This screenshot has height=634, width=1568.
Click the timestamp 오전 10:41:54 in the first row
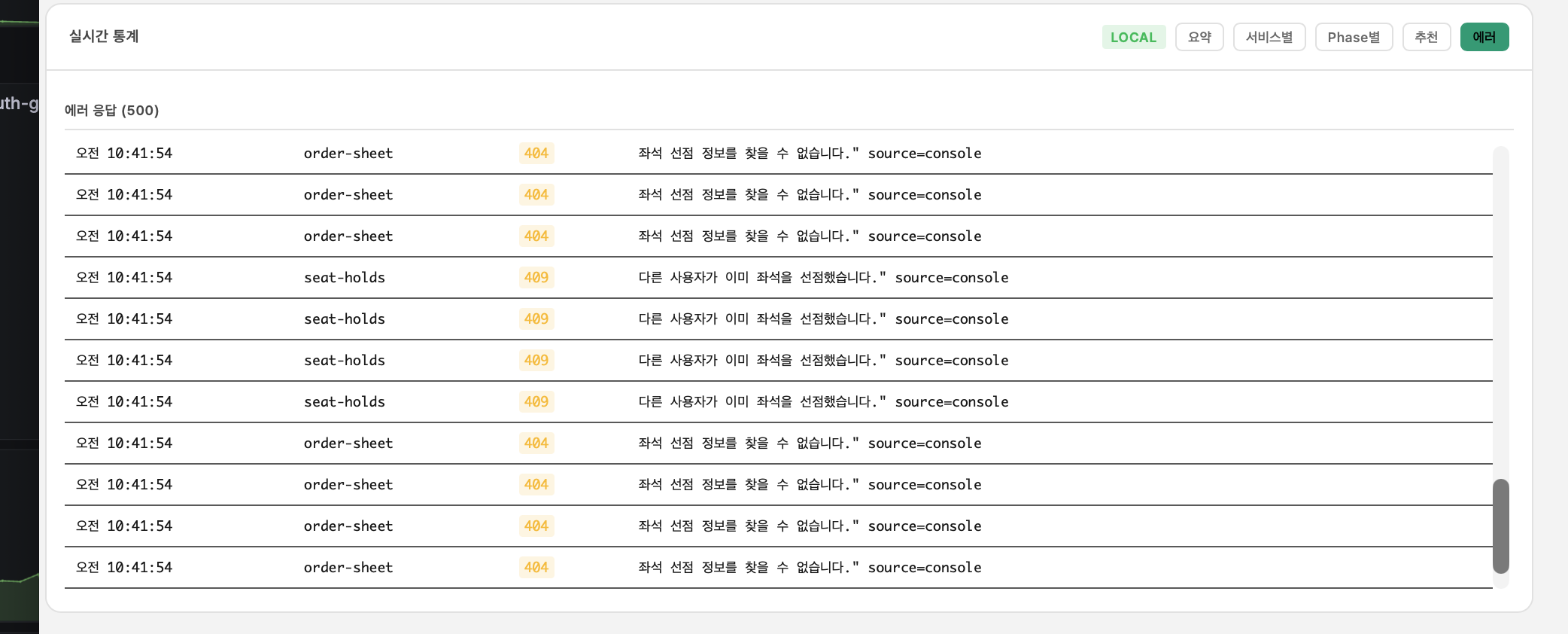pyautogui.click(x=124, y=154)
